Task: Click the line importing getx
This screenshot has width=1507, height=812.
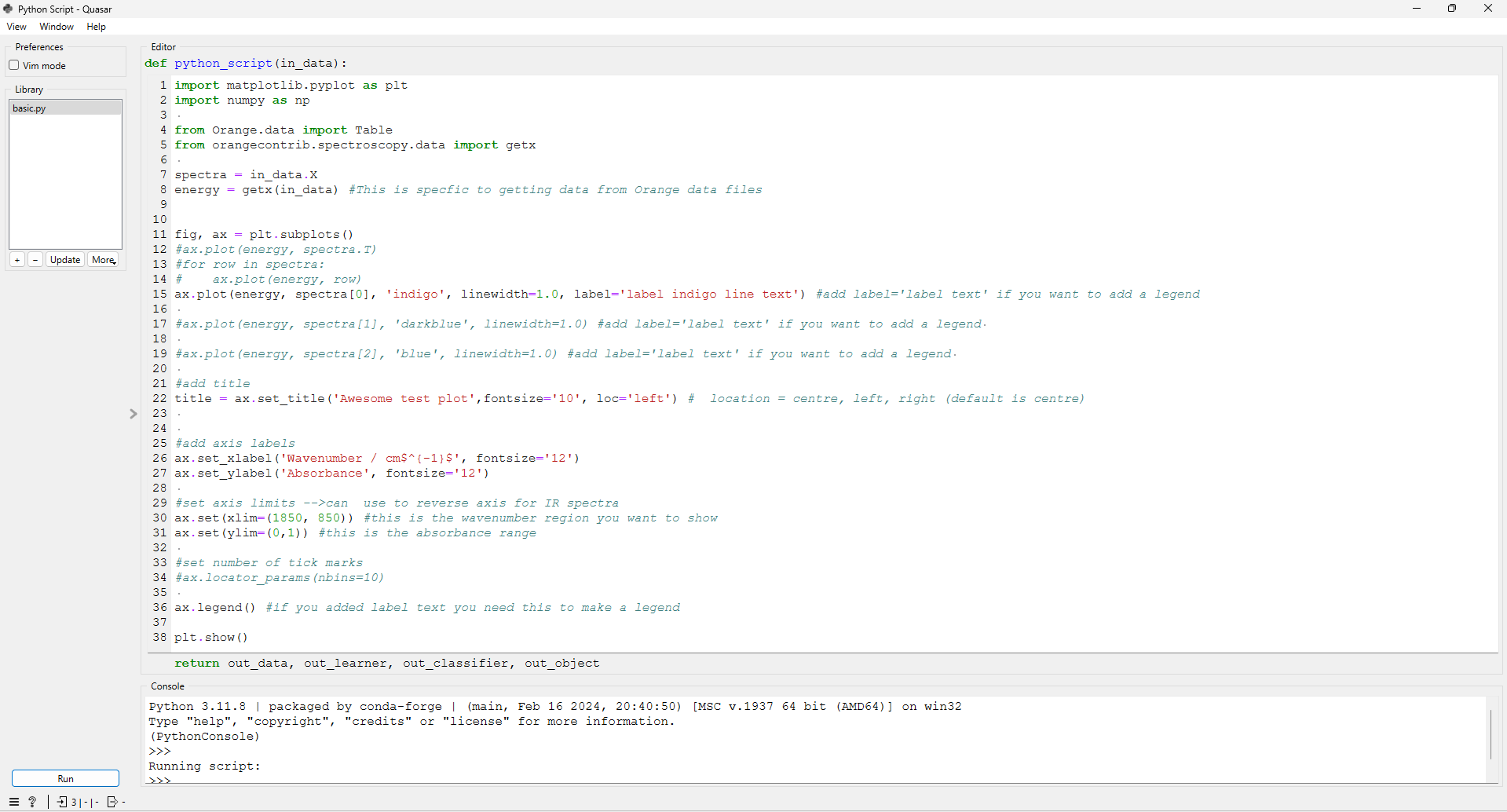Action: (355, 144)
